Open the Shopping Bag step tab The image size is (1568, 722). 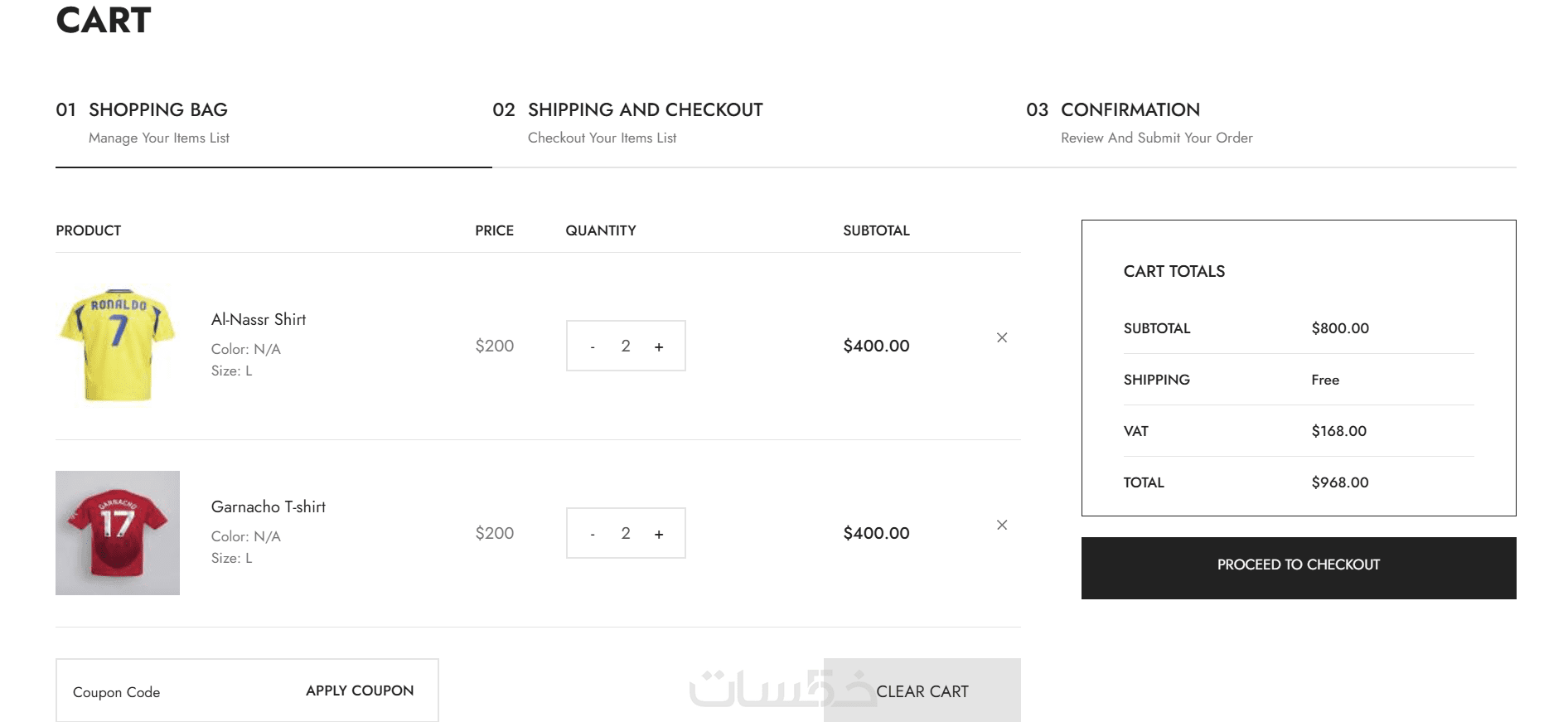[x=157, y=110]
